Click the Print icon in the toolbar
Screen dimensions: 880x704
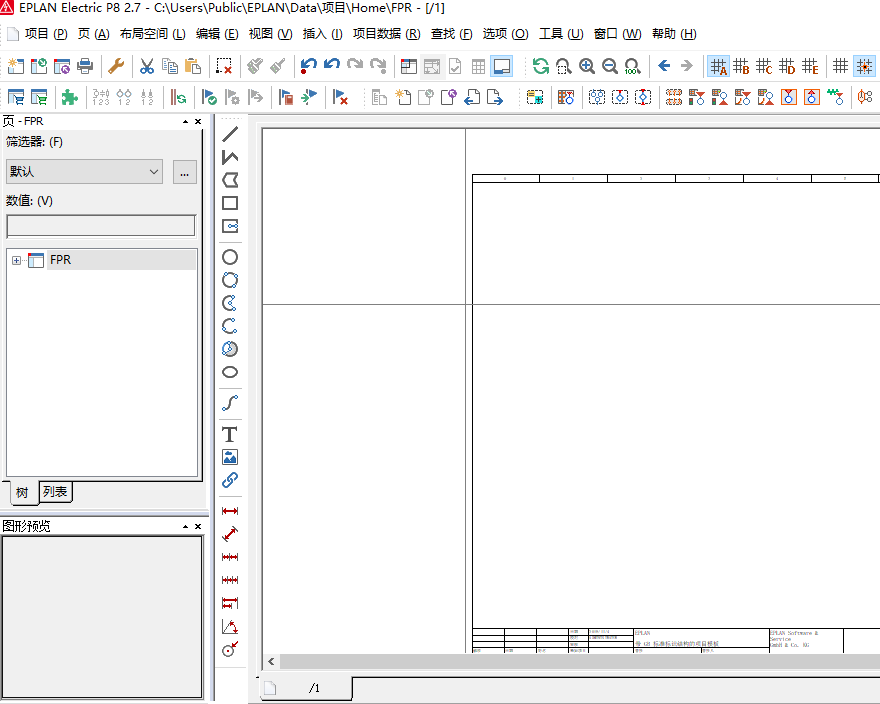(85, 66)
